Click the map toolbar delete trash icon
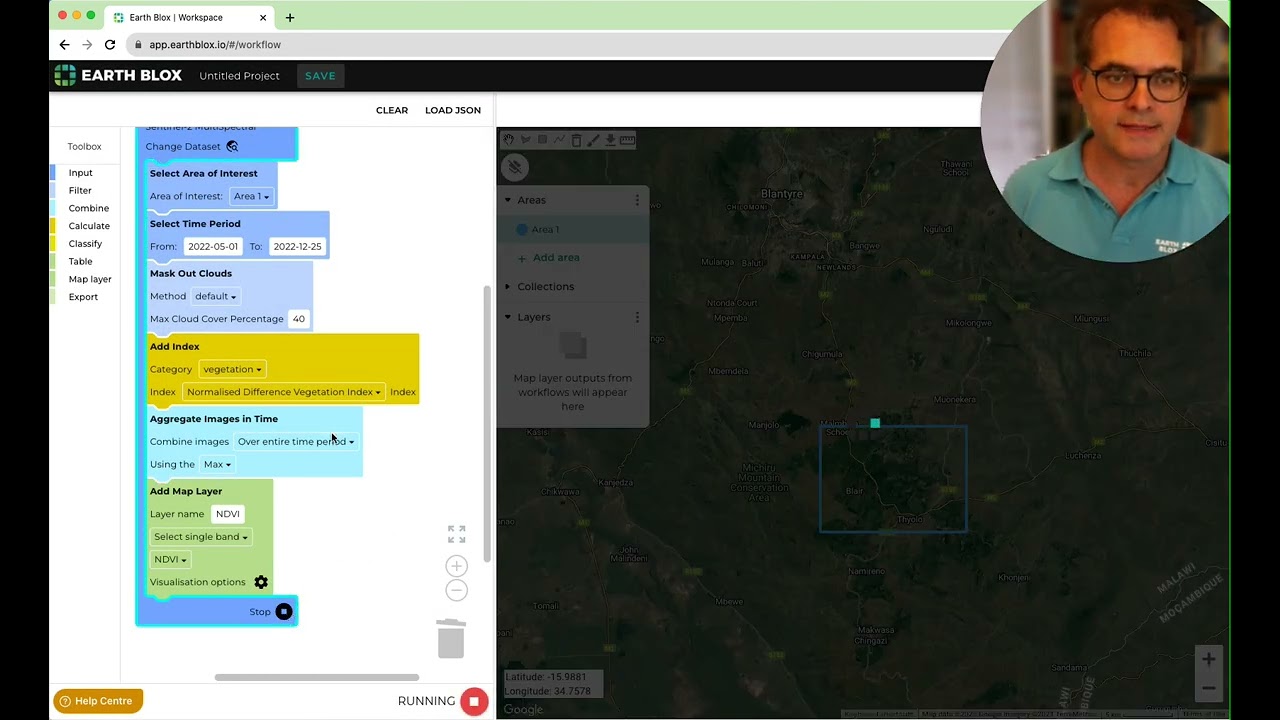The image size is (1280, 720). point(576,140)
